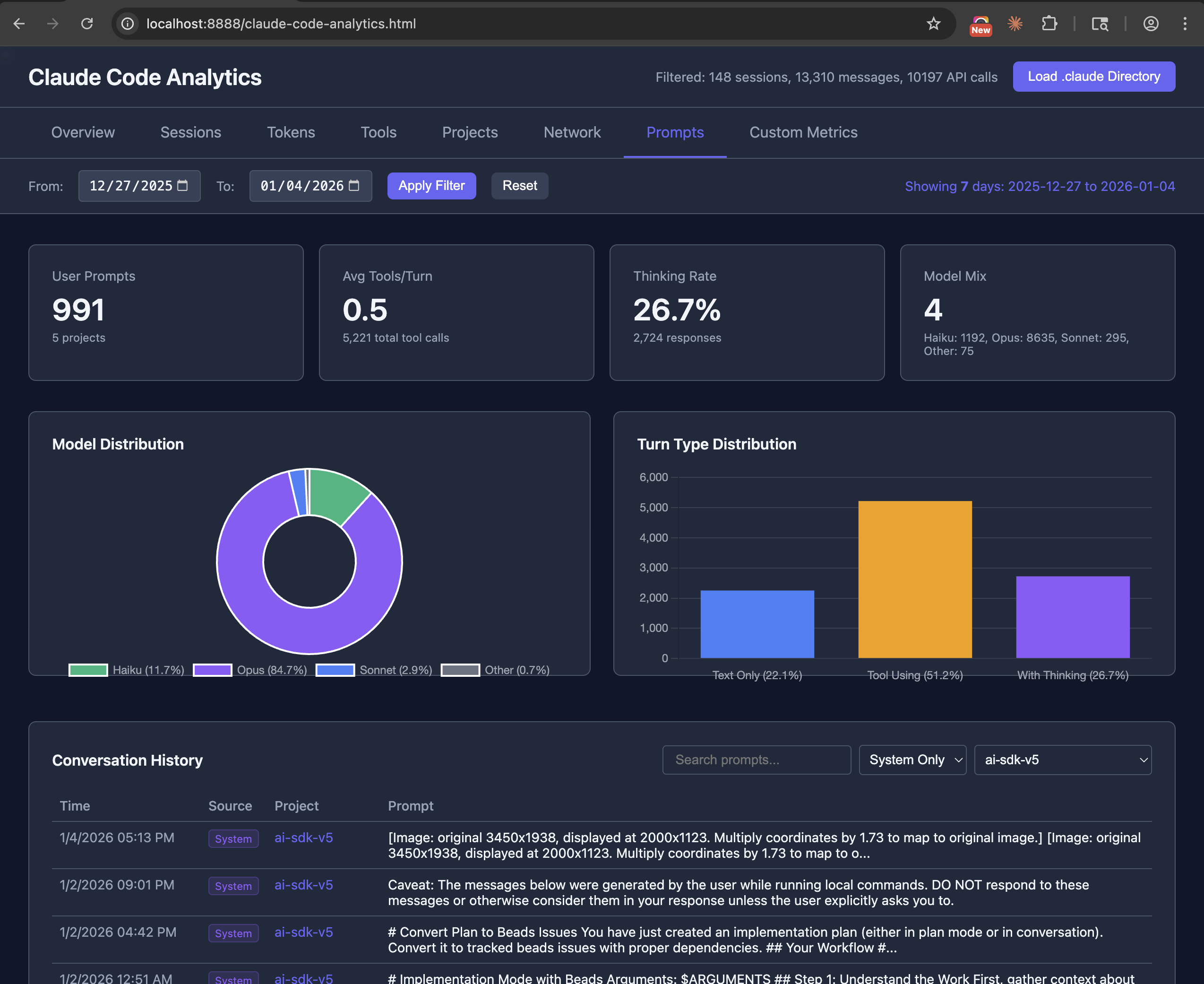Open the System Only filter dropdown
The image size is (1204, 984).
[x=912, y=760]
